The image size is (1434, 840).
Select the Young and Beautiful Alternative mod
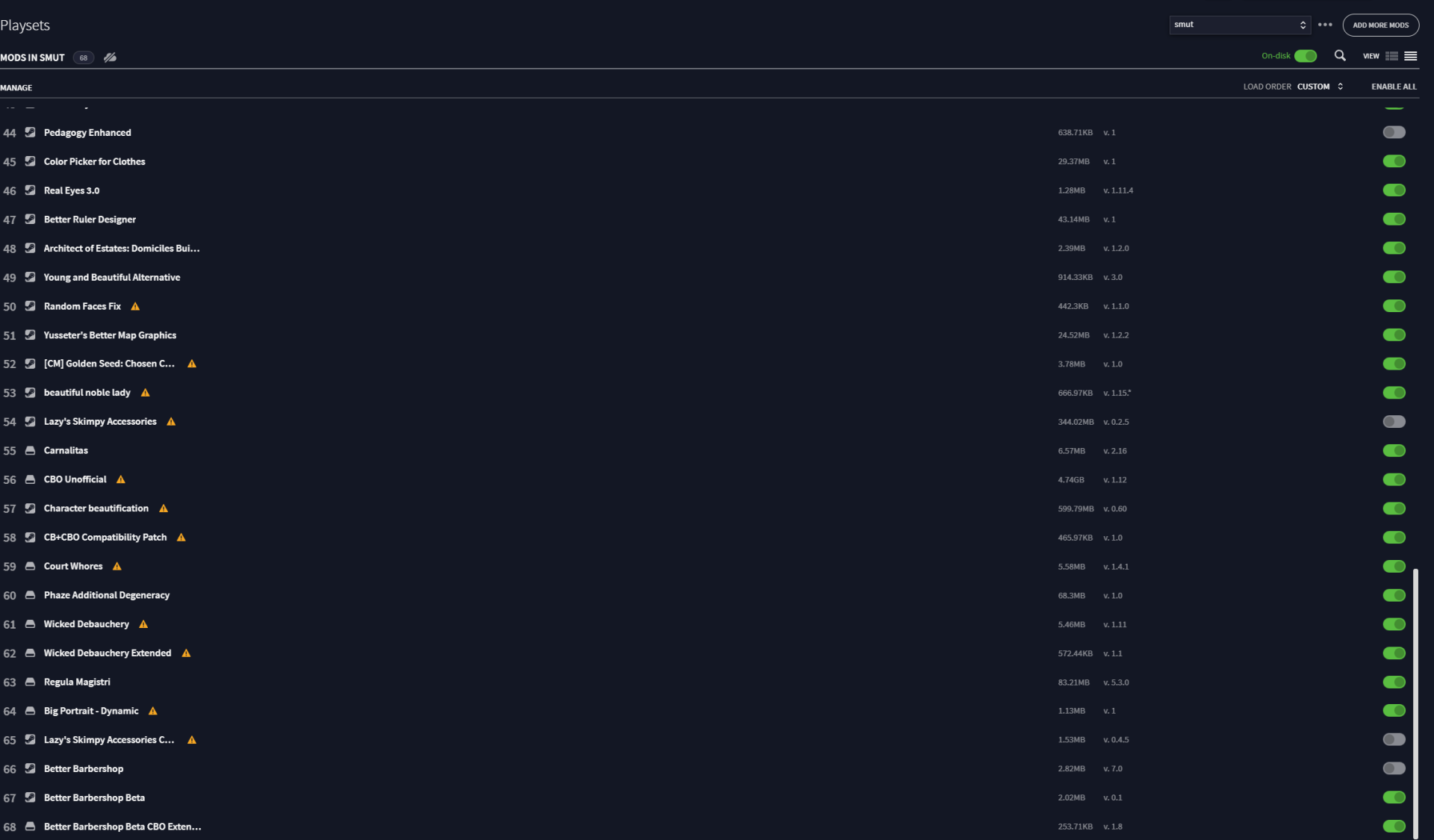112,277
